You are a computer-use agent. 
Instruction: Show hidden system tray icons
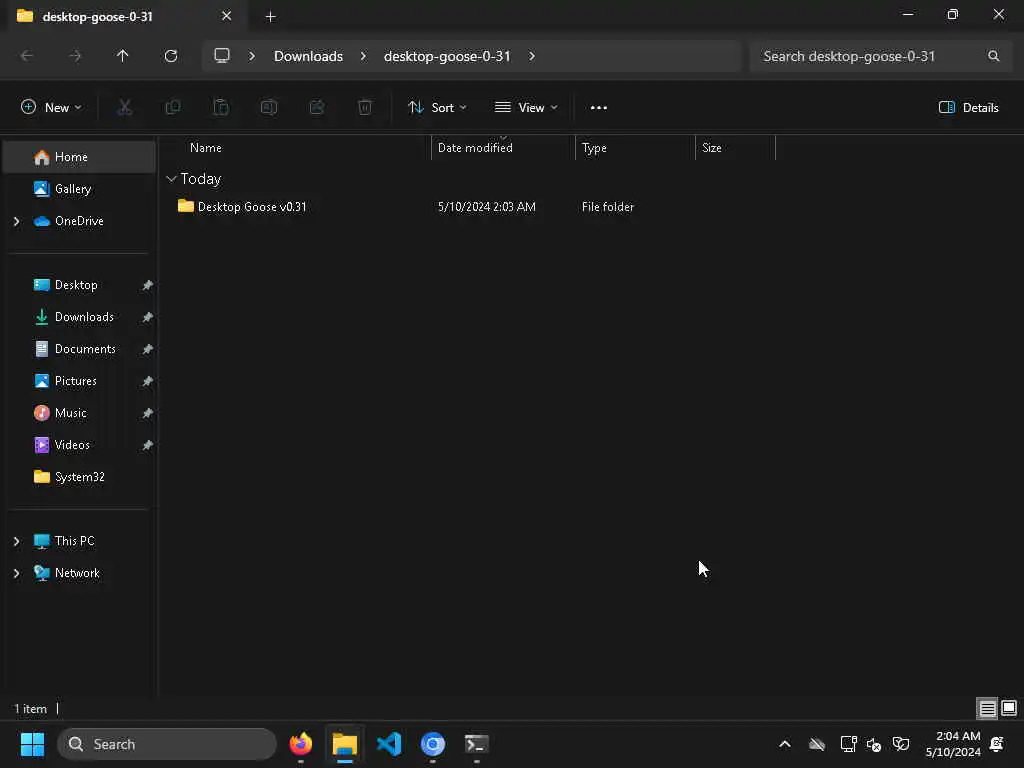point(785,744)
